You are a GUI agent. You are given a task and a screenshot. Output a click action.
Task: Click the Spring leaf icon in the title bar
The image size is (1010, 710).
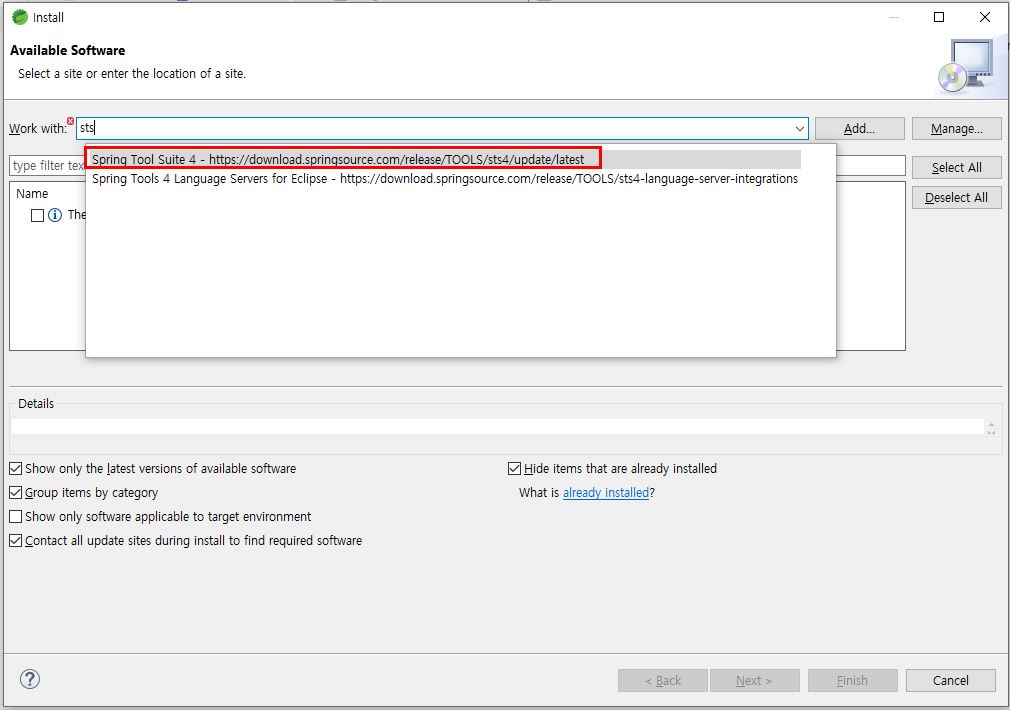20,17
